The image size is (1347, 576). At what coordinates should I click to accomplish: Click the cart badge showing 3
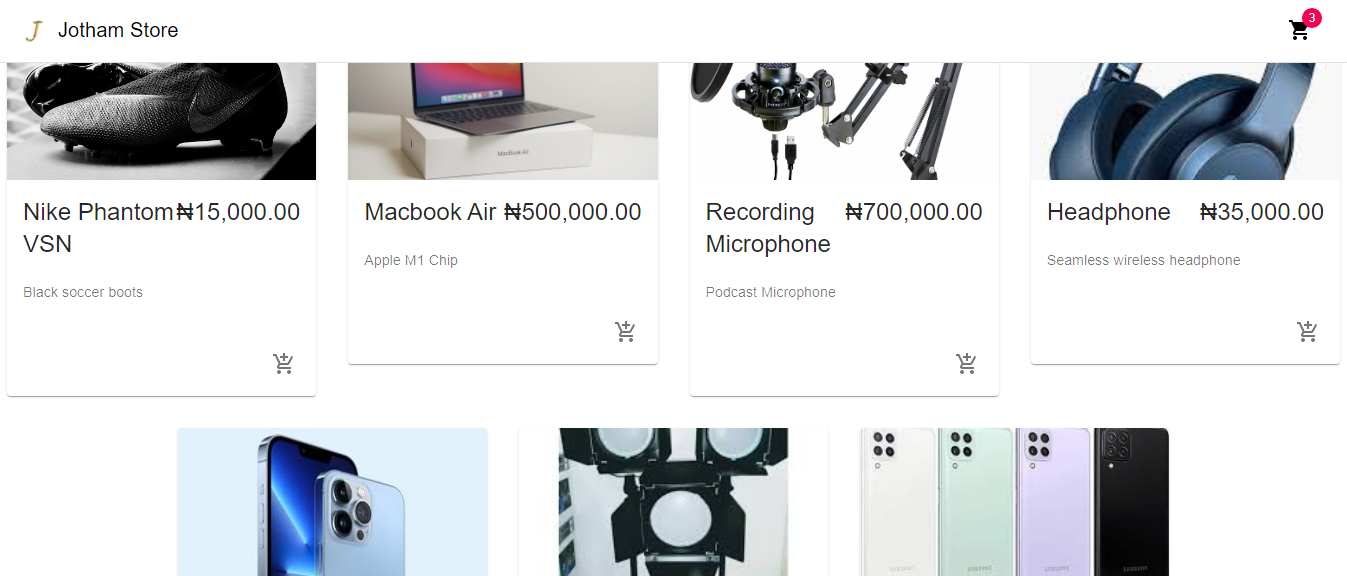click(x=1312, y=18)
